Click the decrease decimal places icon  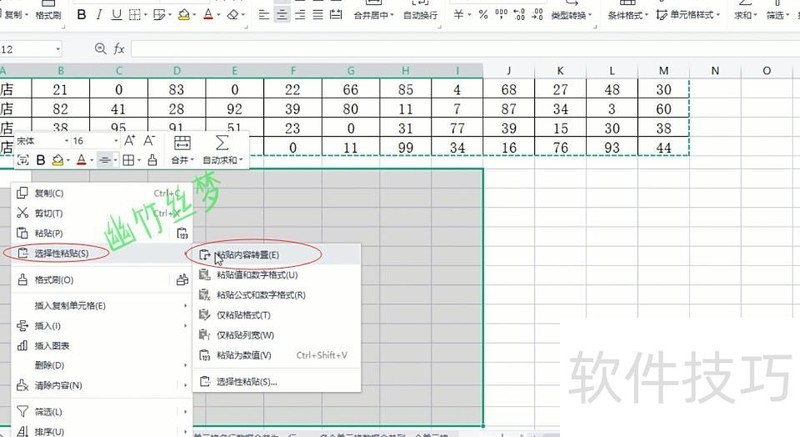(x=537, y=15)
